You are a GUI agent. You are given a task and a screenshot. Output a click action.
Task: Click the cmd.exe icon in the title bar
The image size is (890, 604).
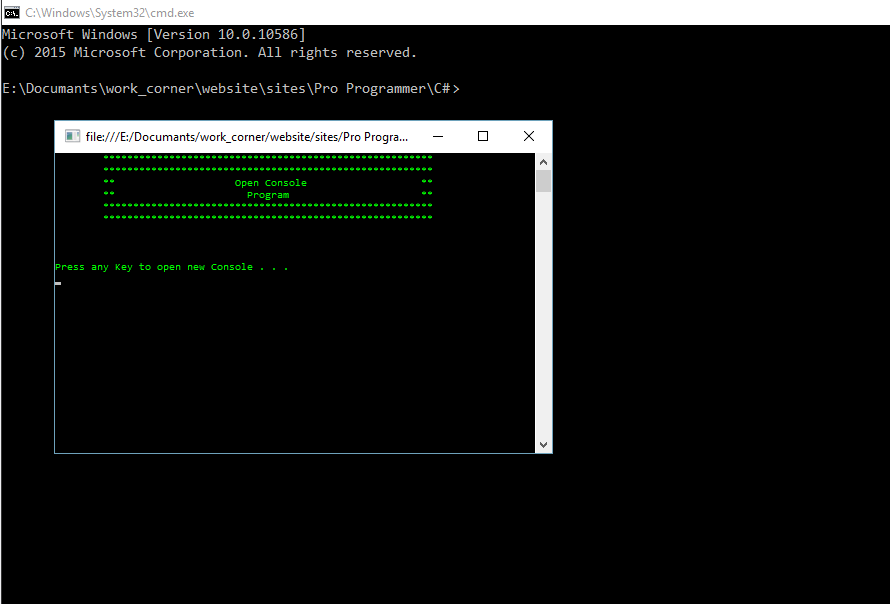[12, 12]
